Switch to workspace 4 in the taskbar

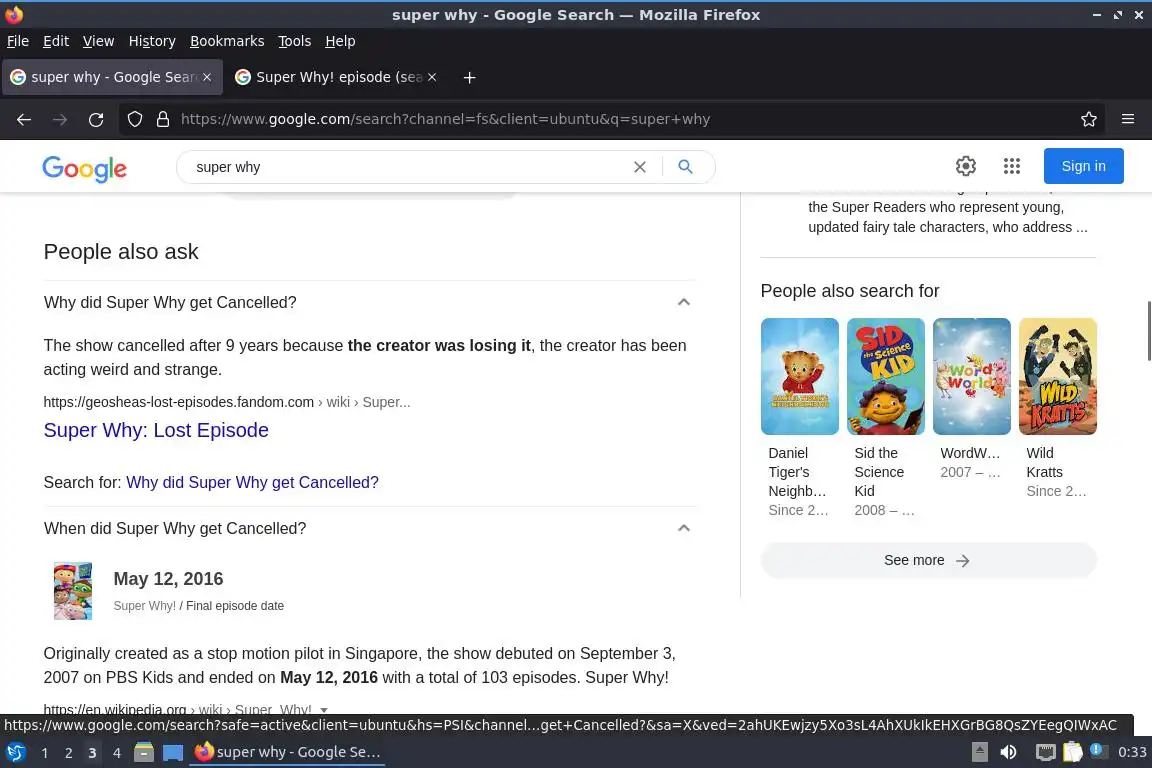click(116, 753)
